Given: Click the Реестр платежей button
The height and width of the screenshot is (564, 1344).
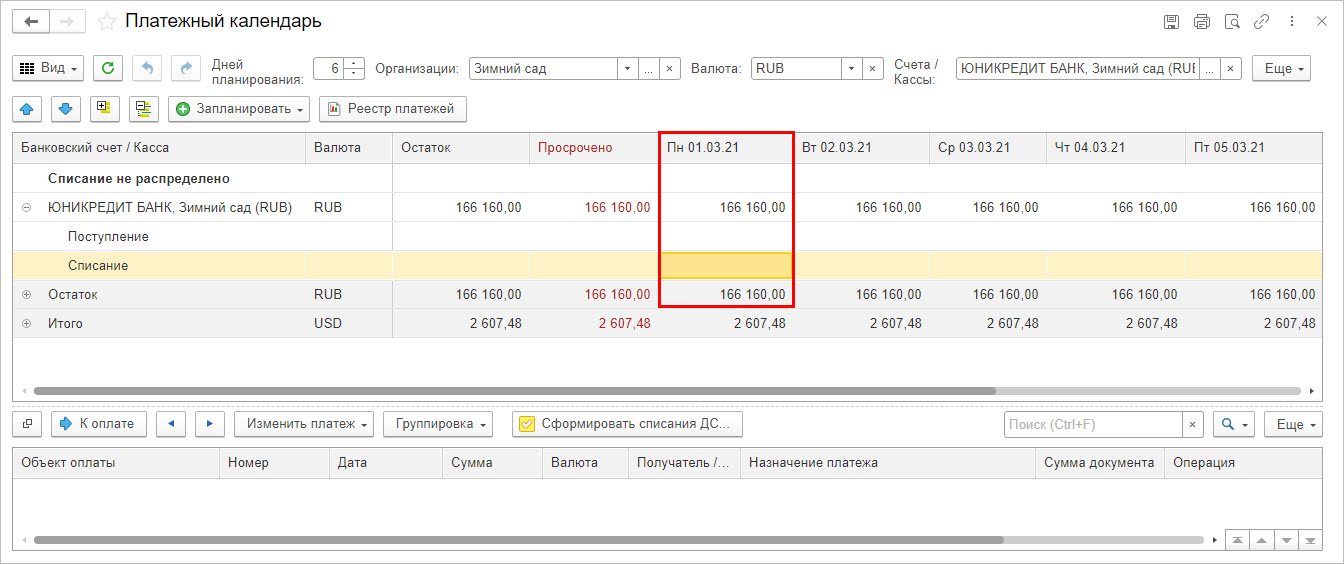Looking at the screenshot, I should click(393, 109).
